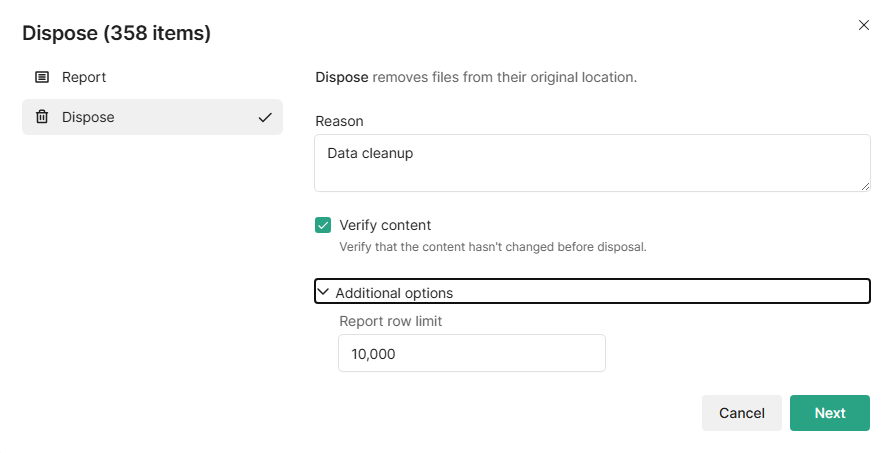
Task: Click the checkmark on the Dispose step
Action: coord(265,117)
